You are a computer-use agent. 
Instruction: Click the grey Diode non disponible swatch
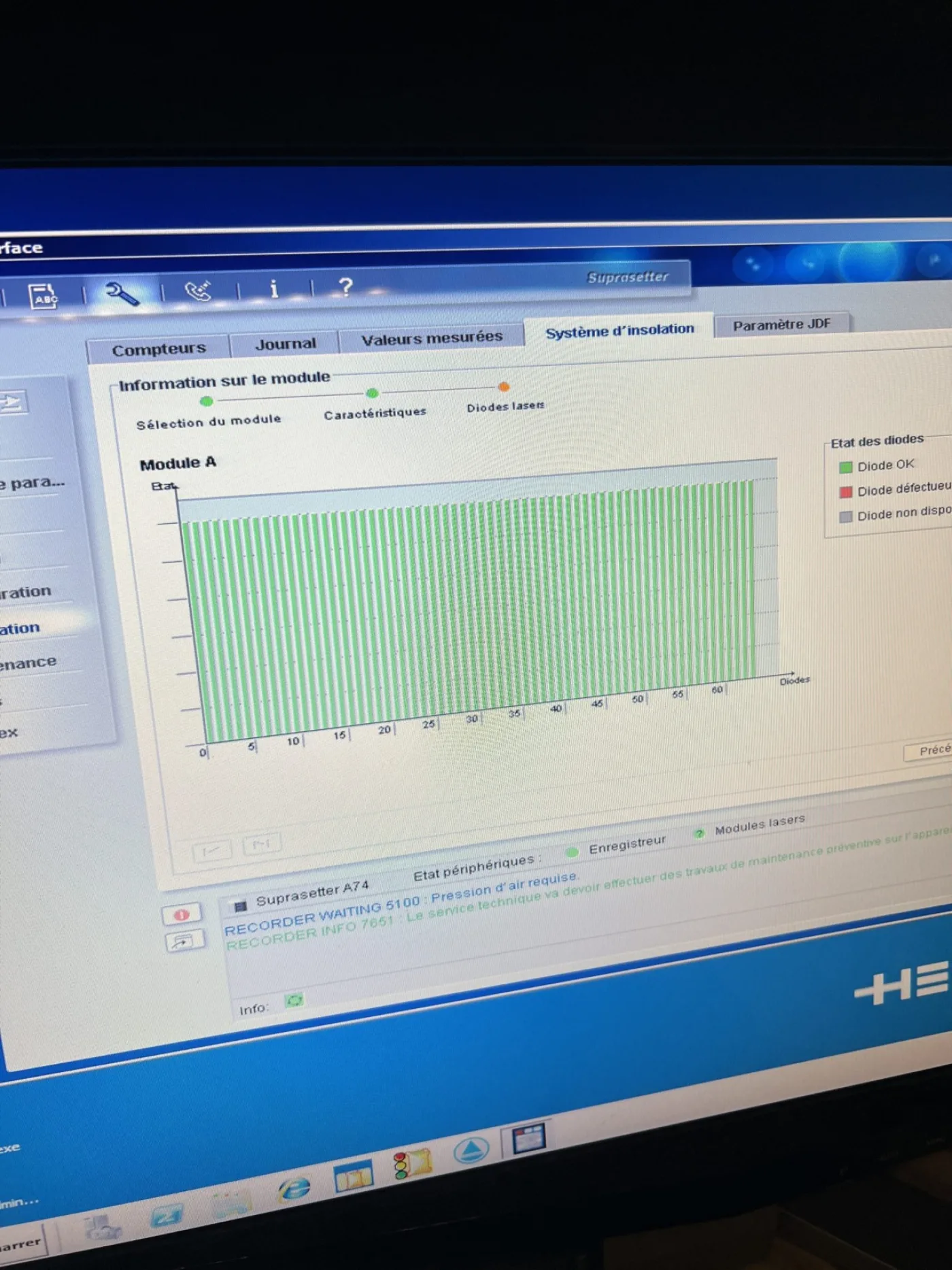tap(845, 516)
